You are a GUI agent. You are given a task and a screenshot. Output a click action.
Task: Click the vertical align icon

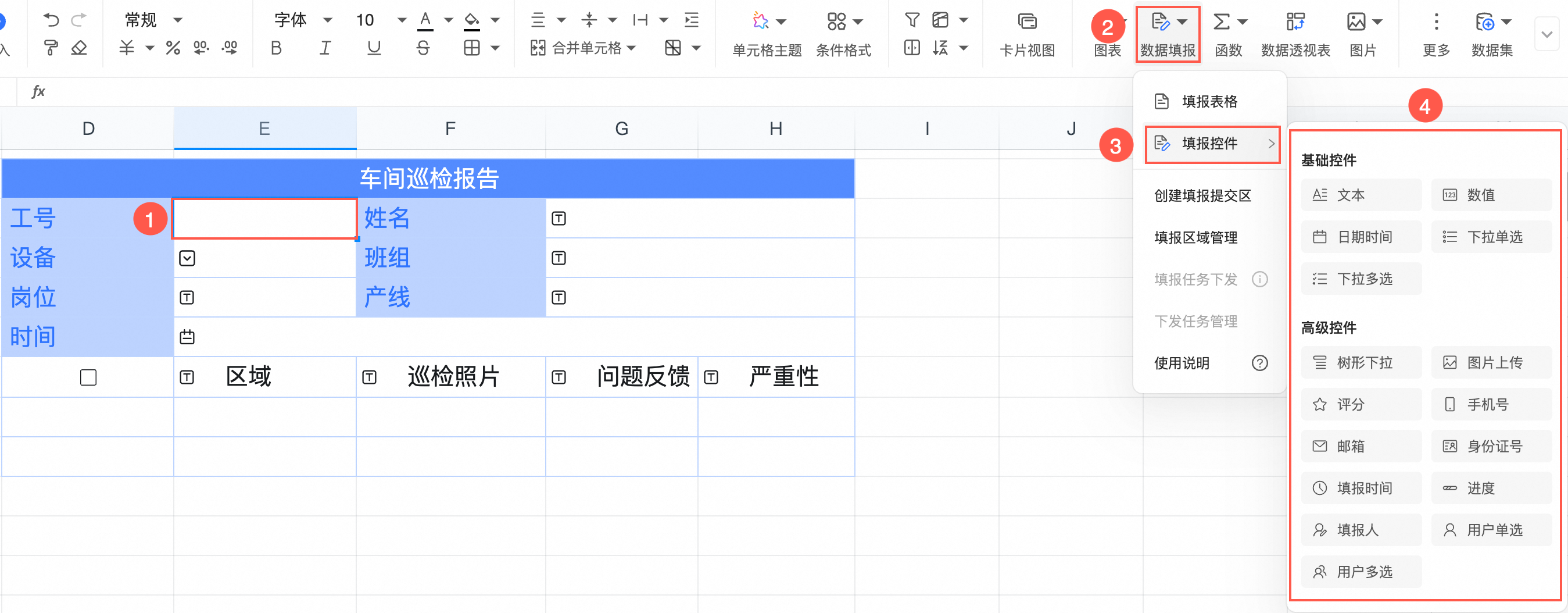pyautogui.click(x=589, y=20)
